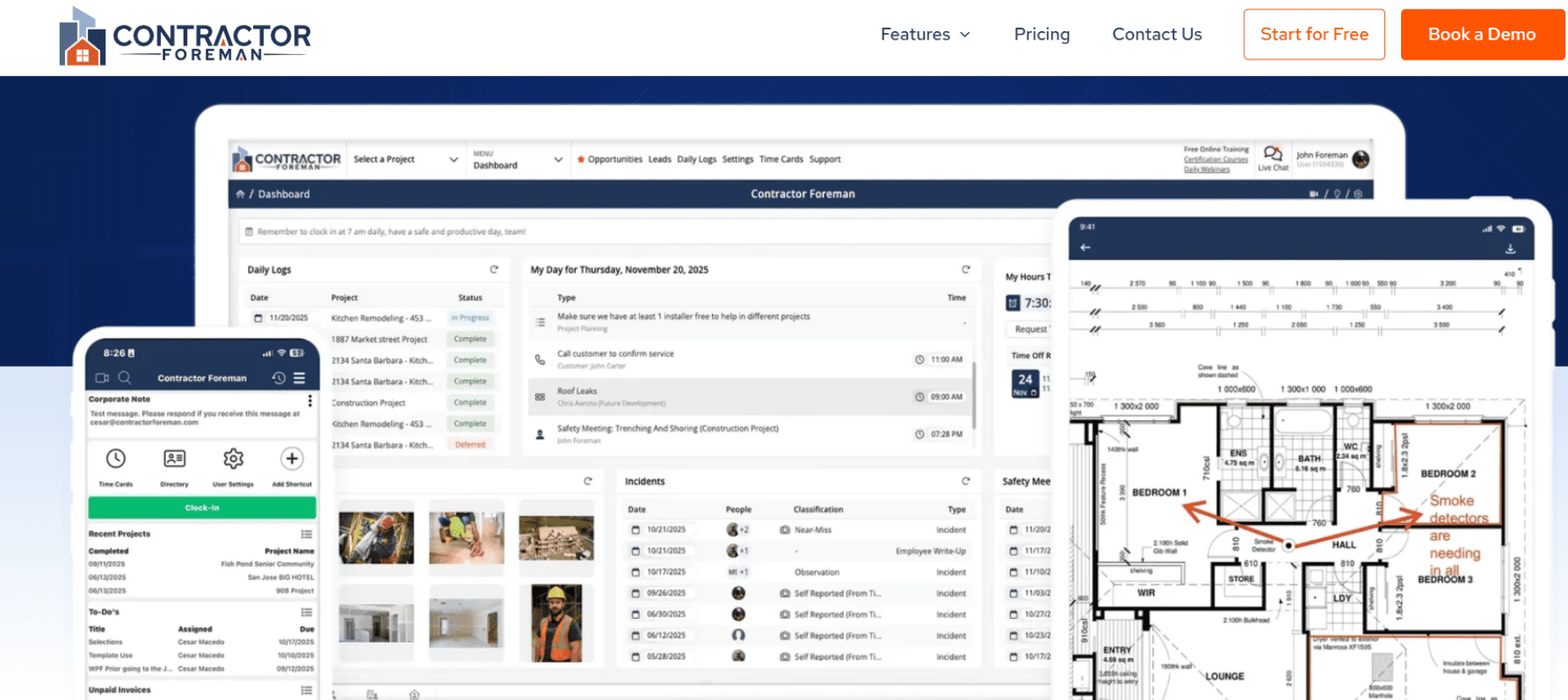This screenshot has height=700, width=1568.
Task: Open the starred Opportunities menu item
Action: click(x=609, y=159)
